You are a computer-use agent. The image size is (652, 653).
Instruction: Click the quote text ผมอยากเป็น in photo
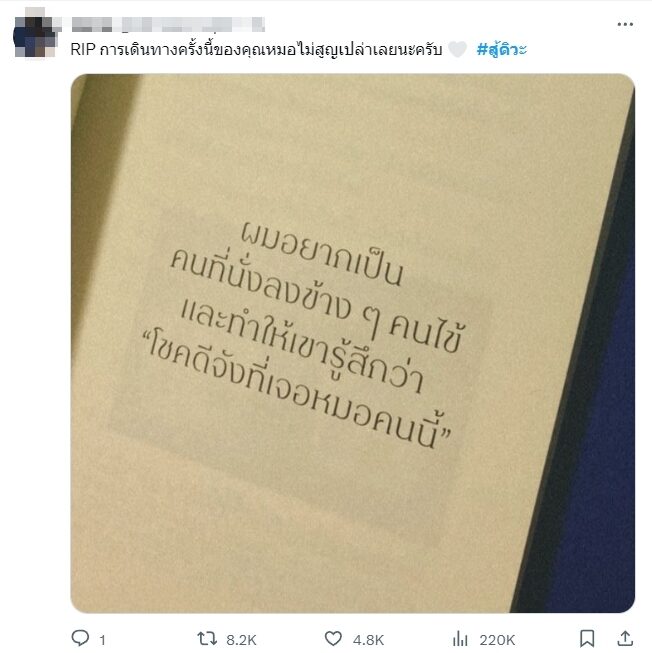coord(321,254)
